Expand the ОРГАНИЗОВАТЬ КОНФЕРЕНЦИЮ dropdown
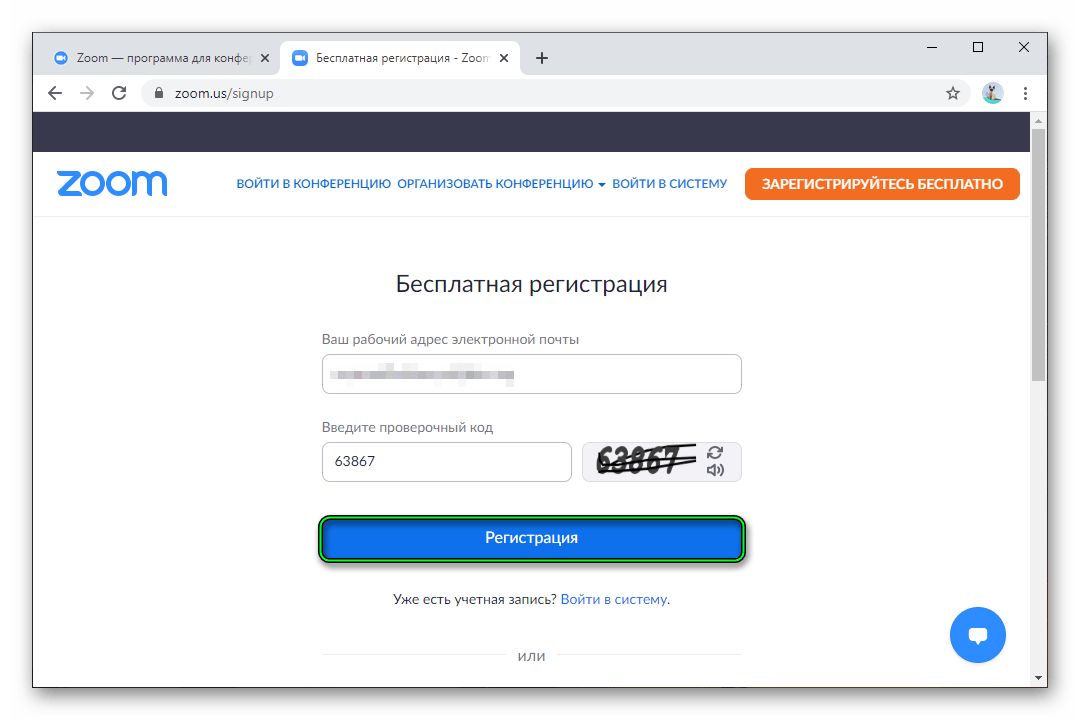This screenshot has height=720, width=1080. [x=501, y=184]
